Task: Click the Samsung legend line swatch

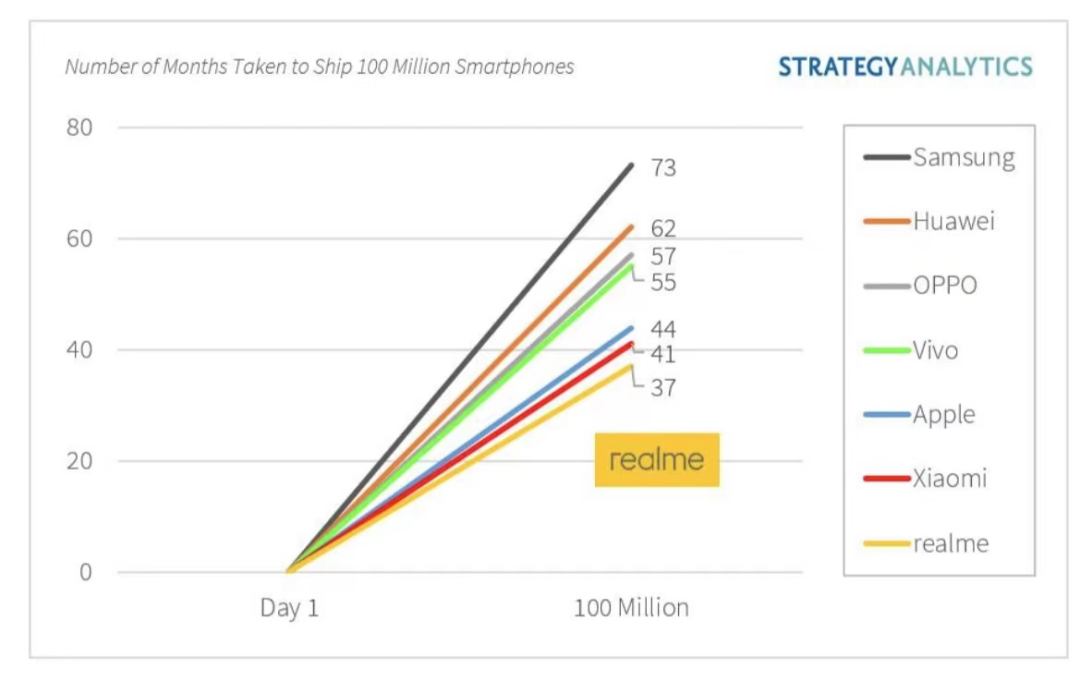Action: 886,157
